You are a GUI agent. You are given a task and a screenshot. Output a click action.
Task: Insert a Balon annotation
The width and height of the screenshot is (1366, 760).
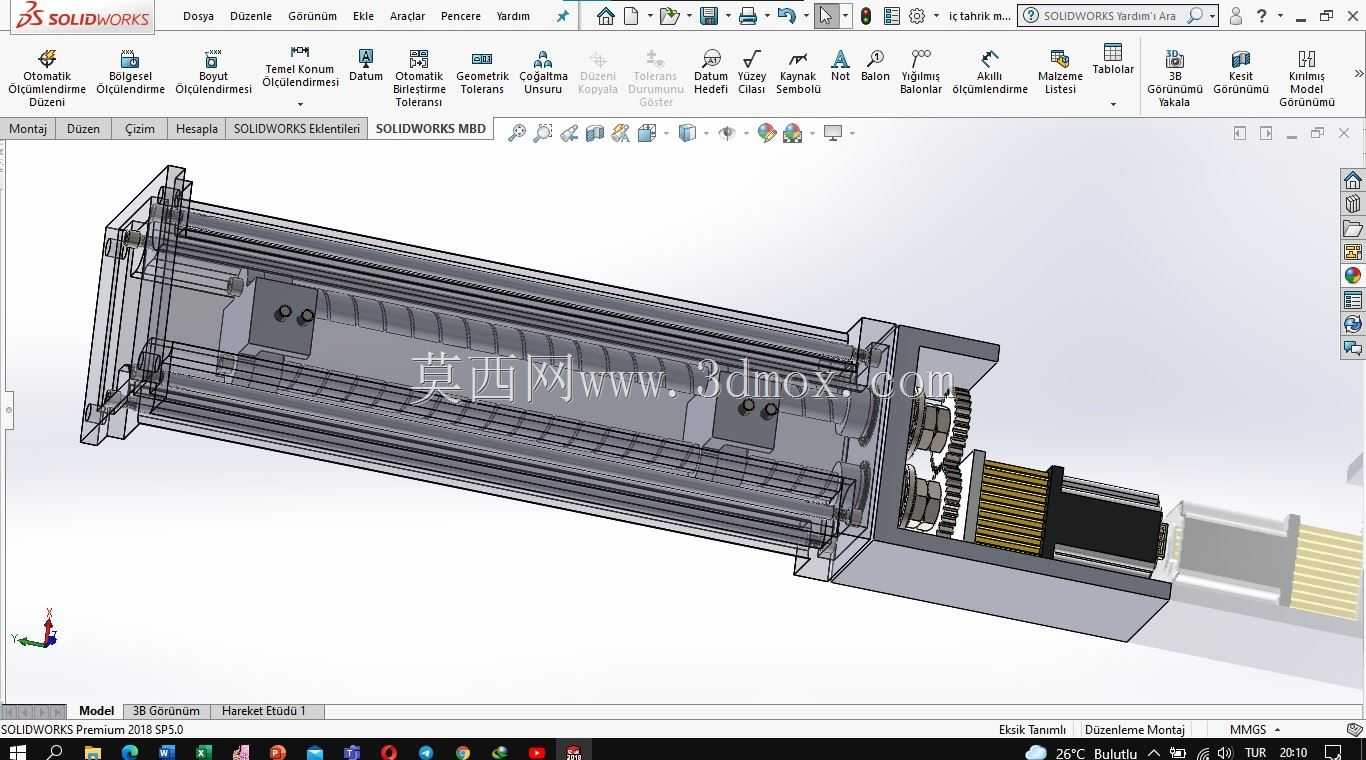pos(875,66)
